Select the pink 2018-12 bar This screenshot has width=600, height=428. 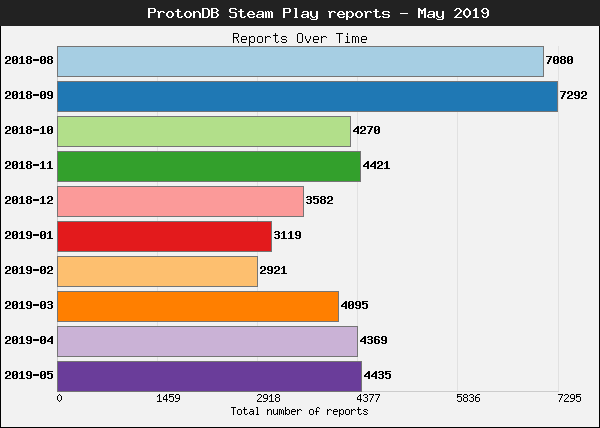tap(181, 202)
